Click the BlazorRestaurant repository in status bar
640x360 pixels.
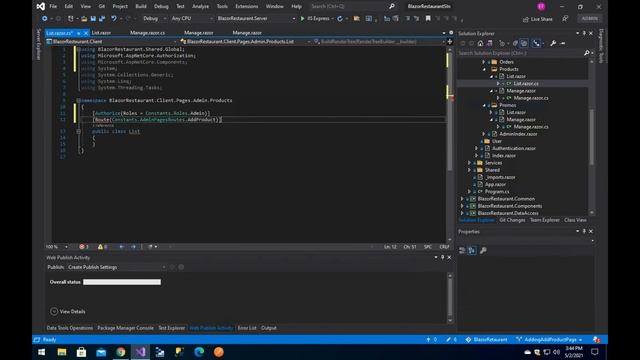(x=487, y=340)
